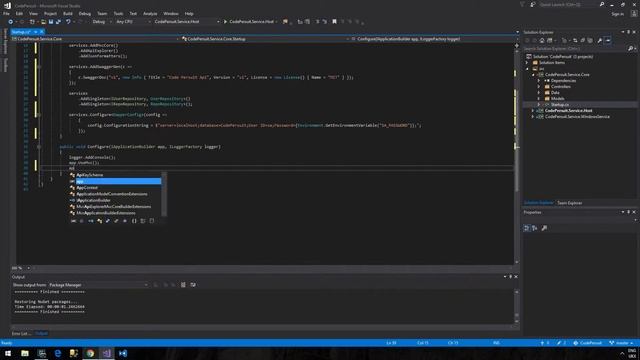
Task: Toggle the class filter in IntelliSense popup
Action: [x=99, y=221]
